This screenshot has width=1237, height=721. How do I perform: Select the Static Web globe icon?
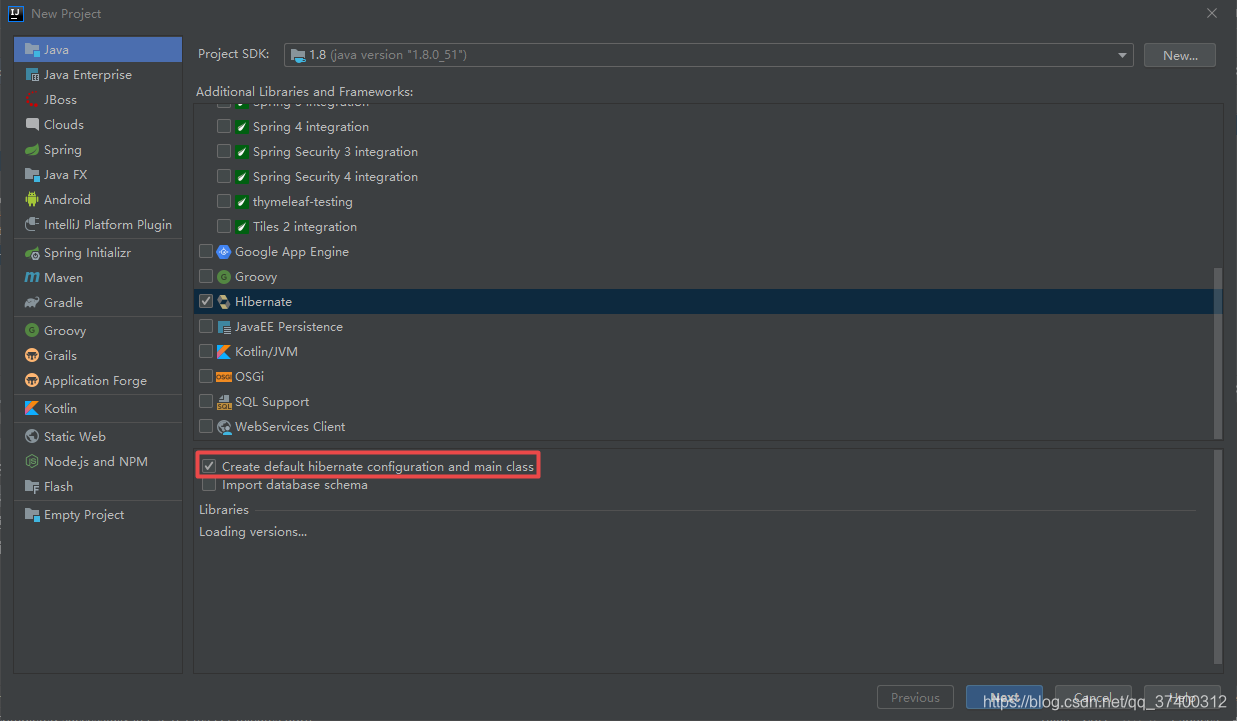tap(33, 436)
